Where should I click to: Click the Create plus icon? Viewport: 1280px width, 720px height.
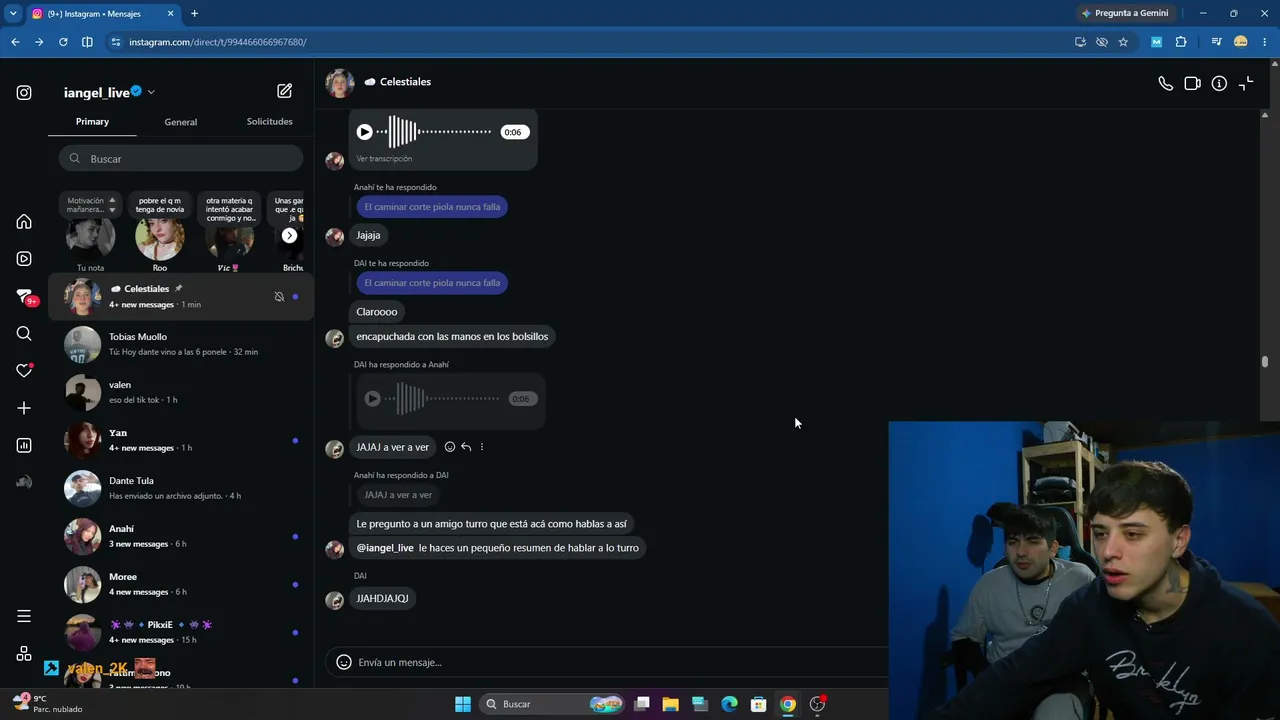click(24, 408)
